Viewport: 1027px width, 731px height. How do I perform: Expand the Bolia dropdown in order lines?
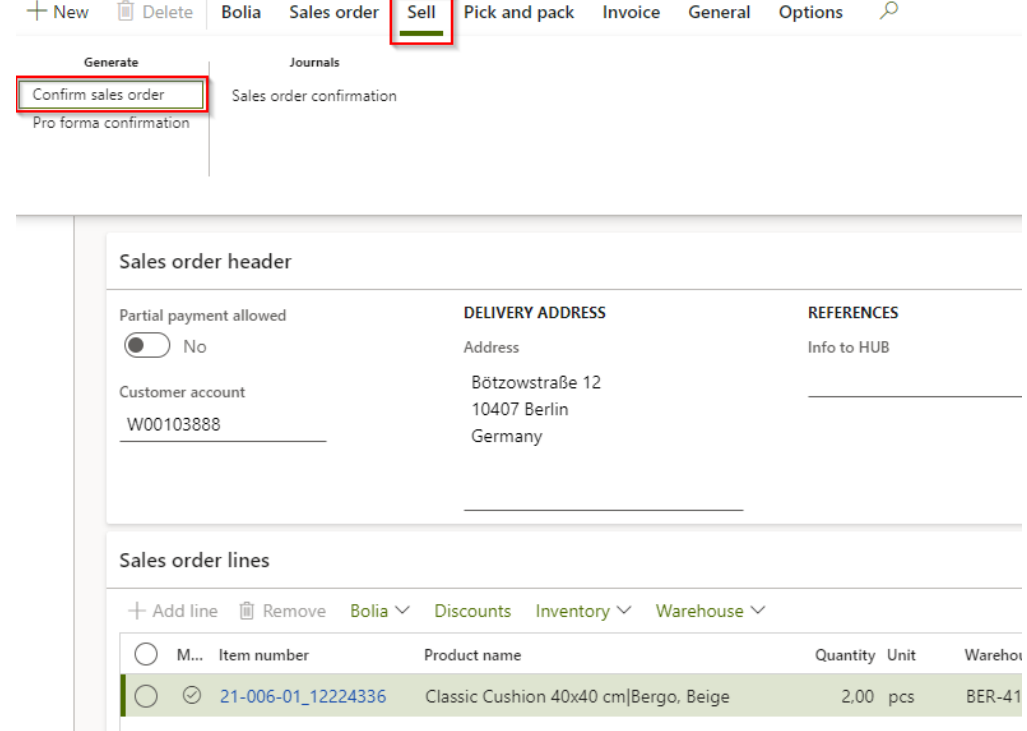tap(380, 611)
